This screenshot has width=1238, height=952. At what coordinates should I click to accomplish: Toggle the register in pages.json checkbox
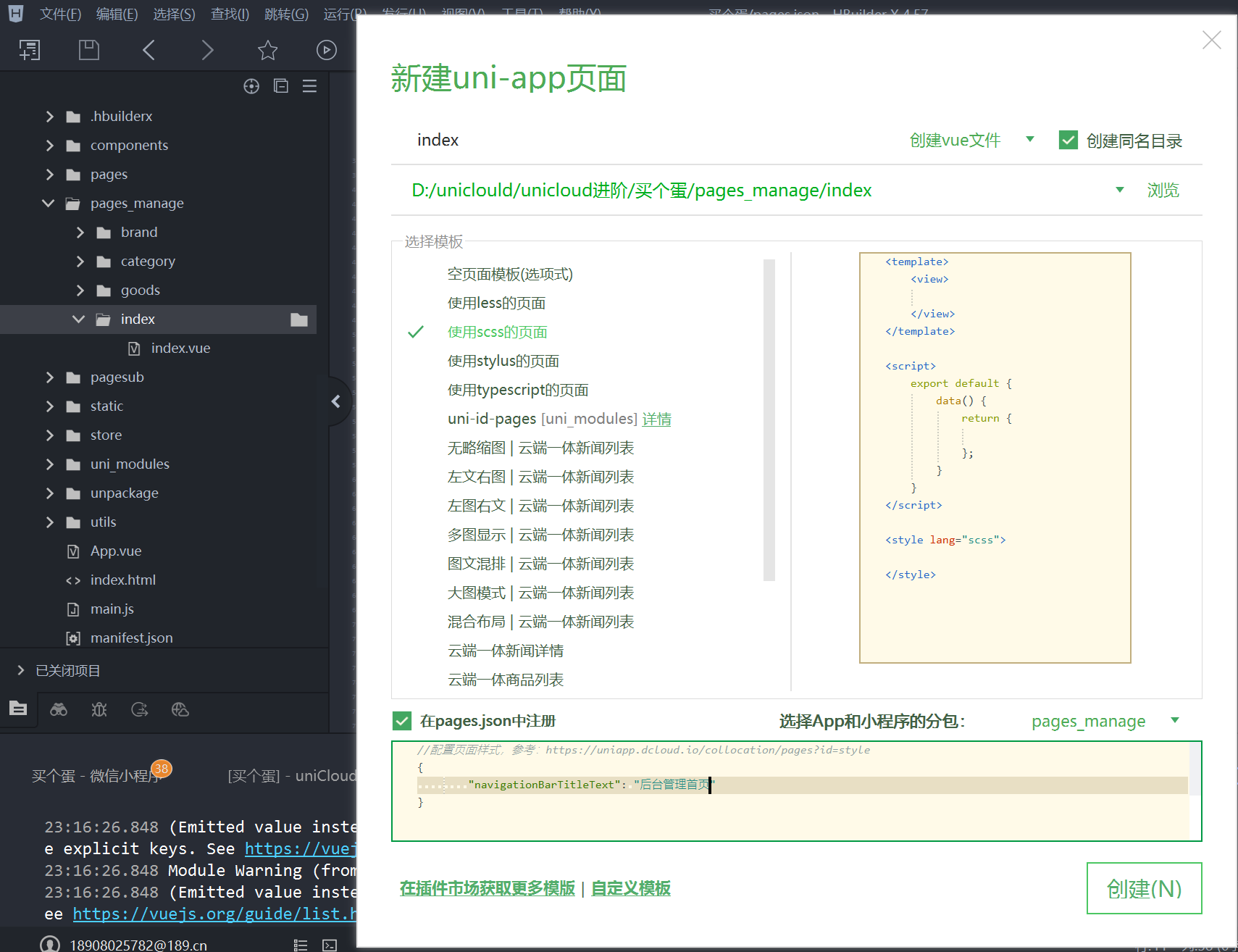[x=401, y=720]
